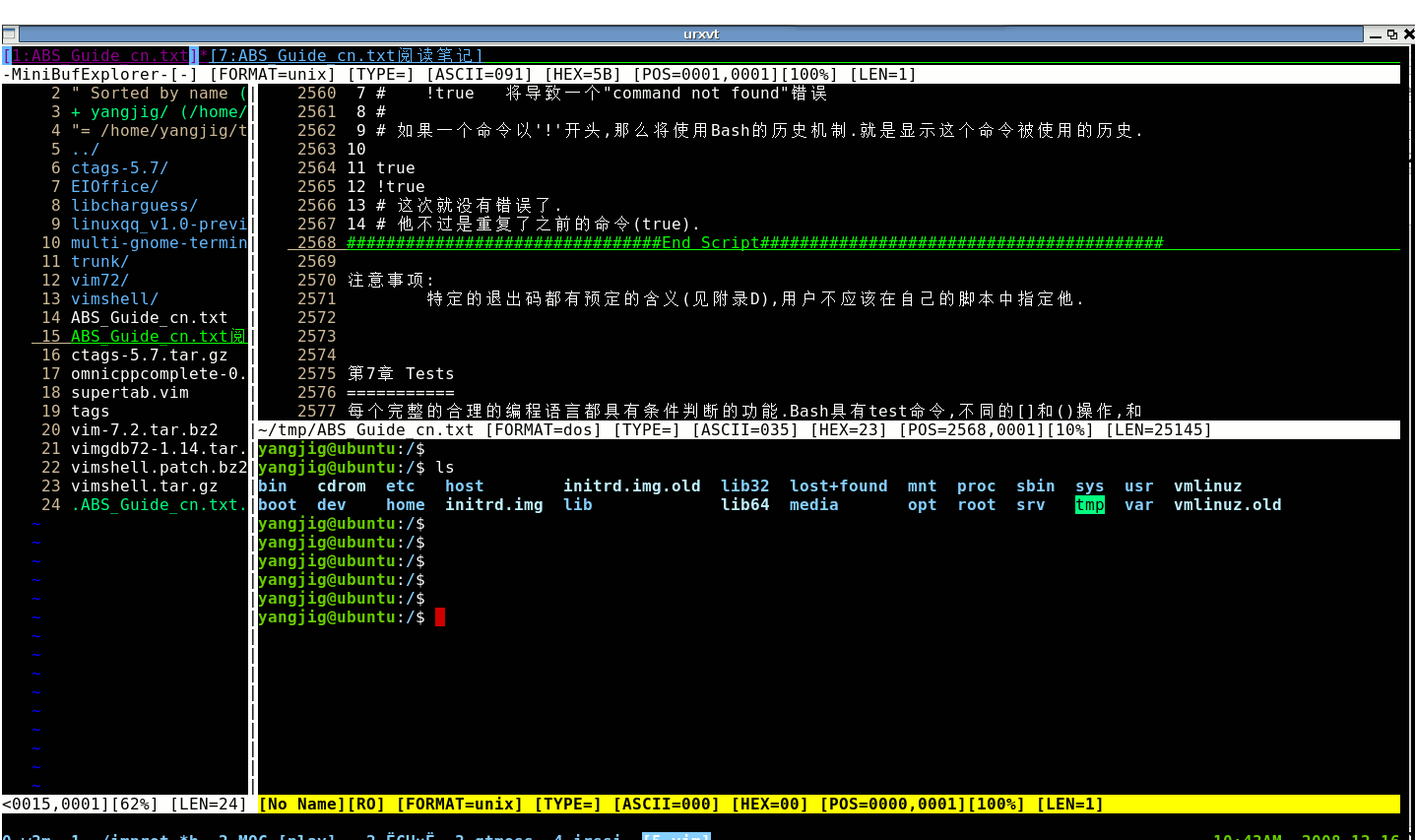1415x840 pixels.
Task: Click "bin" in the ls output
Action: pos(273,485)
